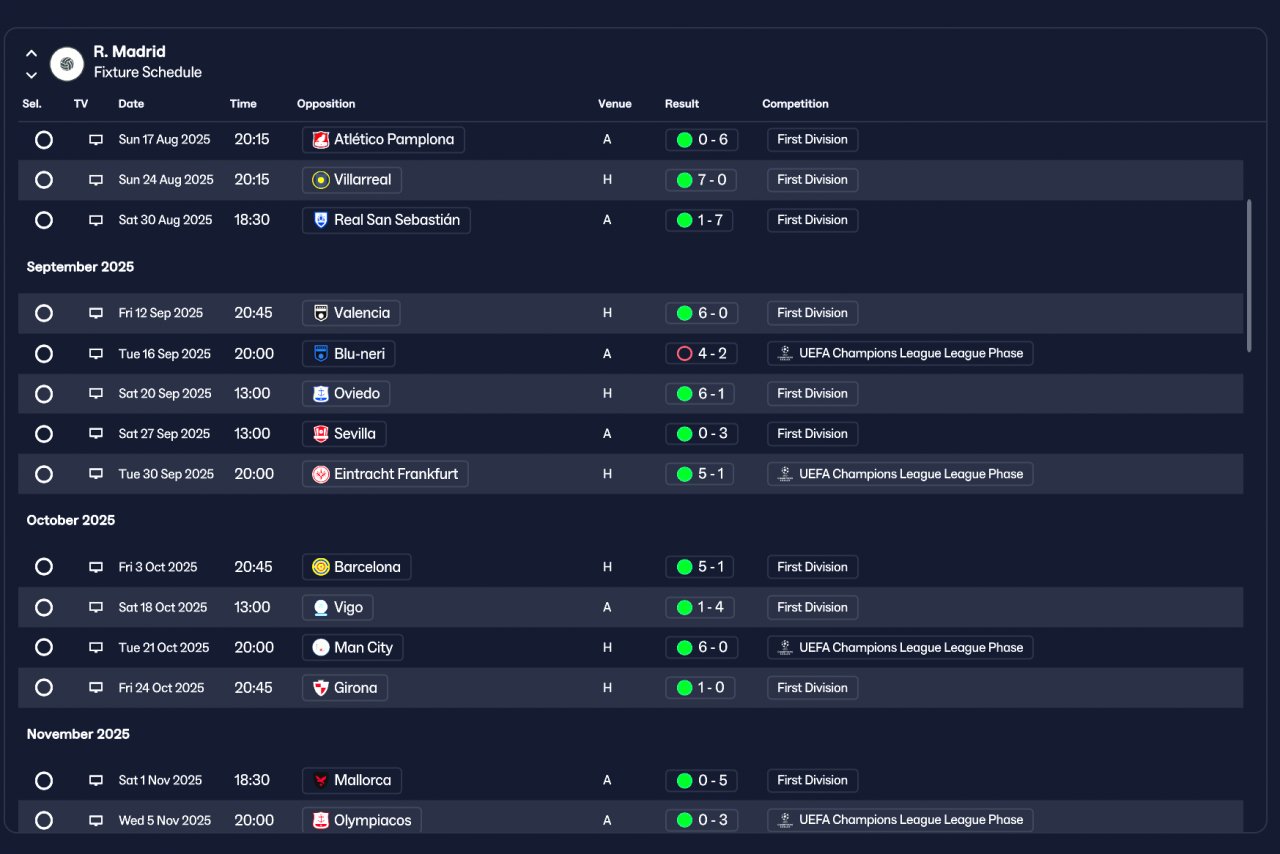Open the 7 - 0 result against Villarreal

pos(702,180)
